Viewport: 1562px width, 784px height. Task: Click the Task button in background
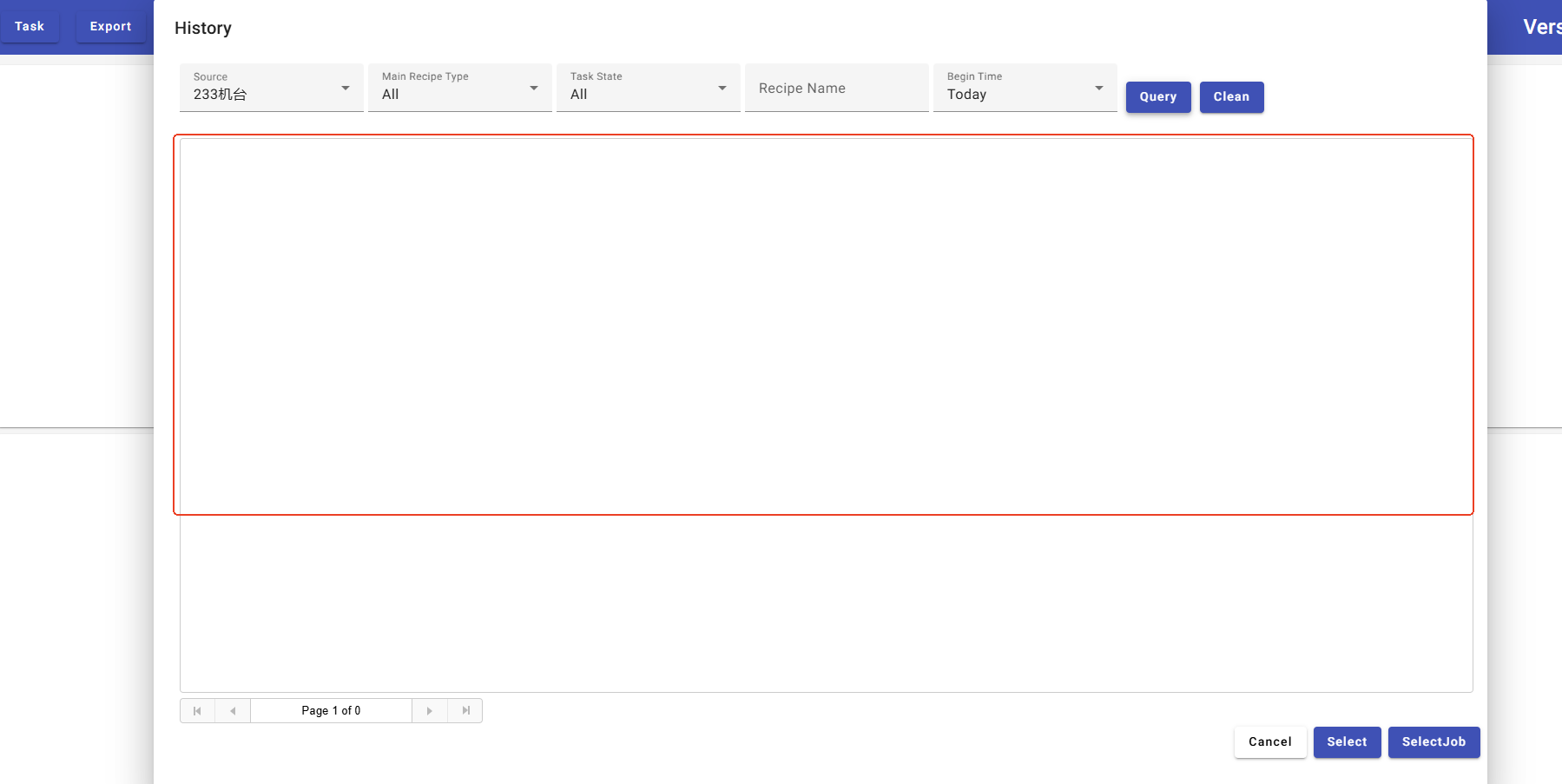[x=30, y=27]
